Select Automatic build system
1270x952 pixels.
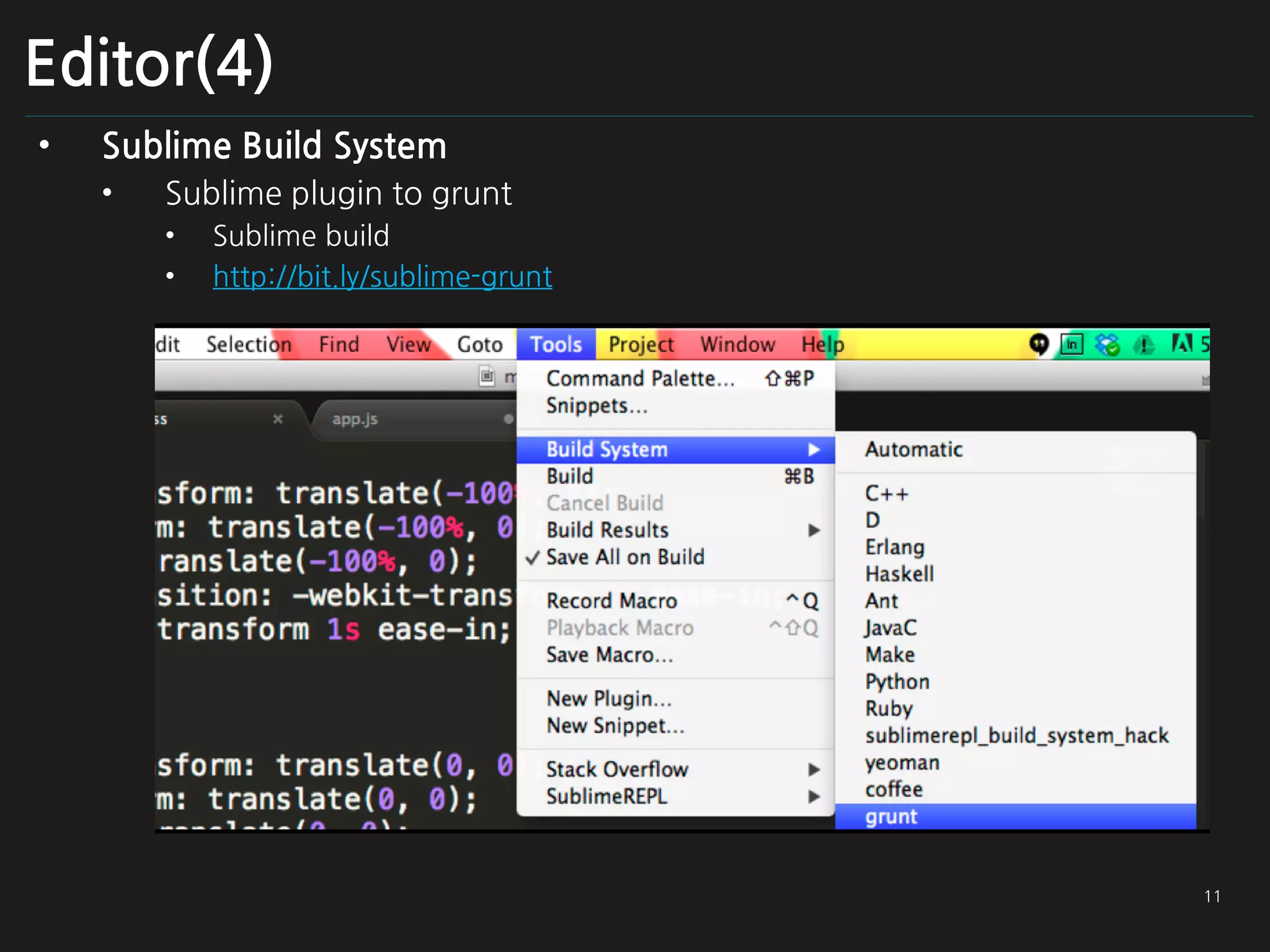pos(1016,449)
